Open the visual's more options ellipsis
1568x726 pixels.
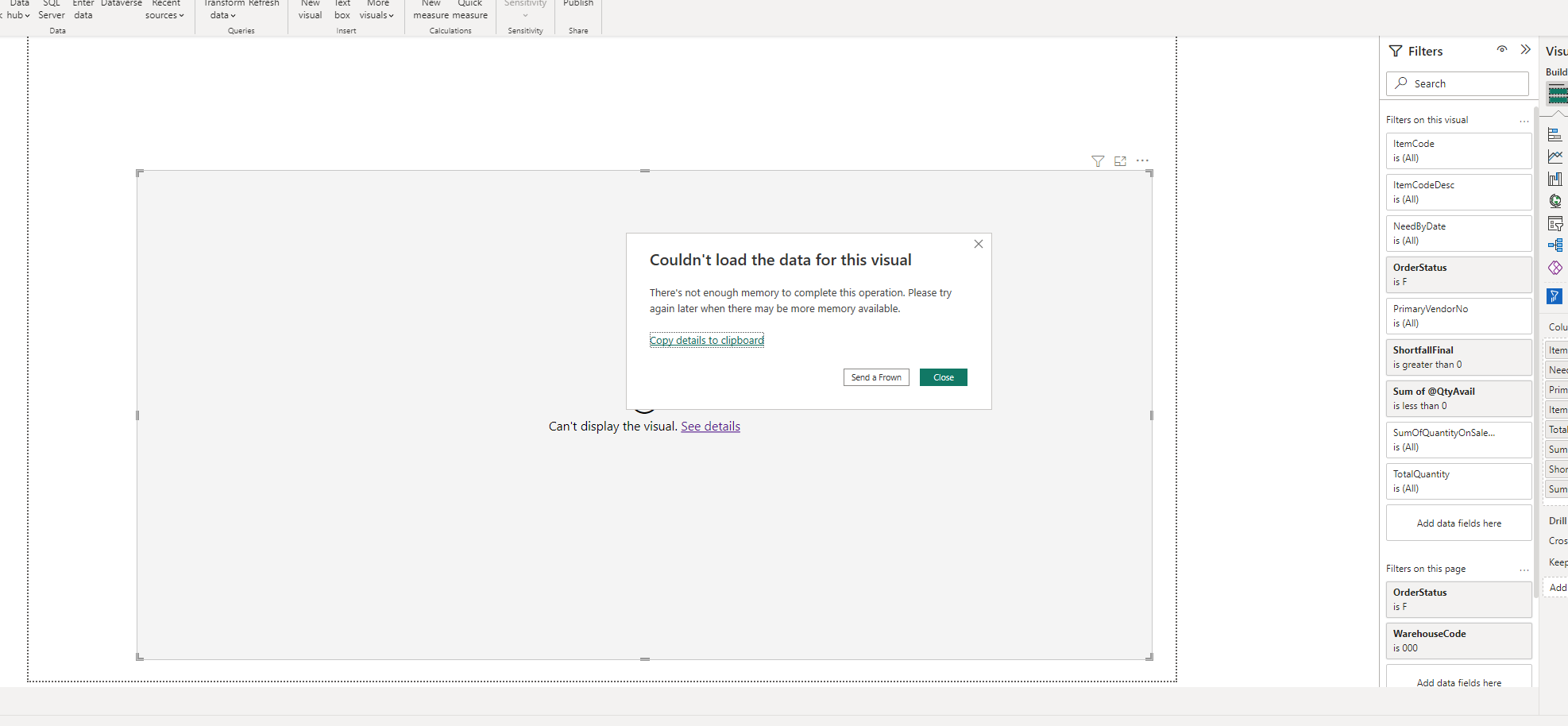1142,160
